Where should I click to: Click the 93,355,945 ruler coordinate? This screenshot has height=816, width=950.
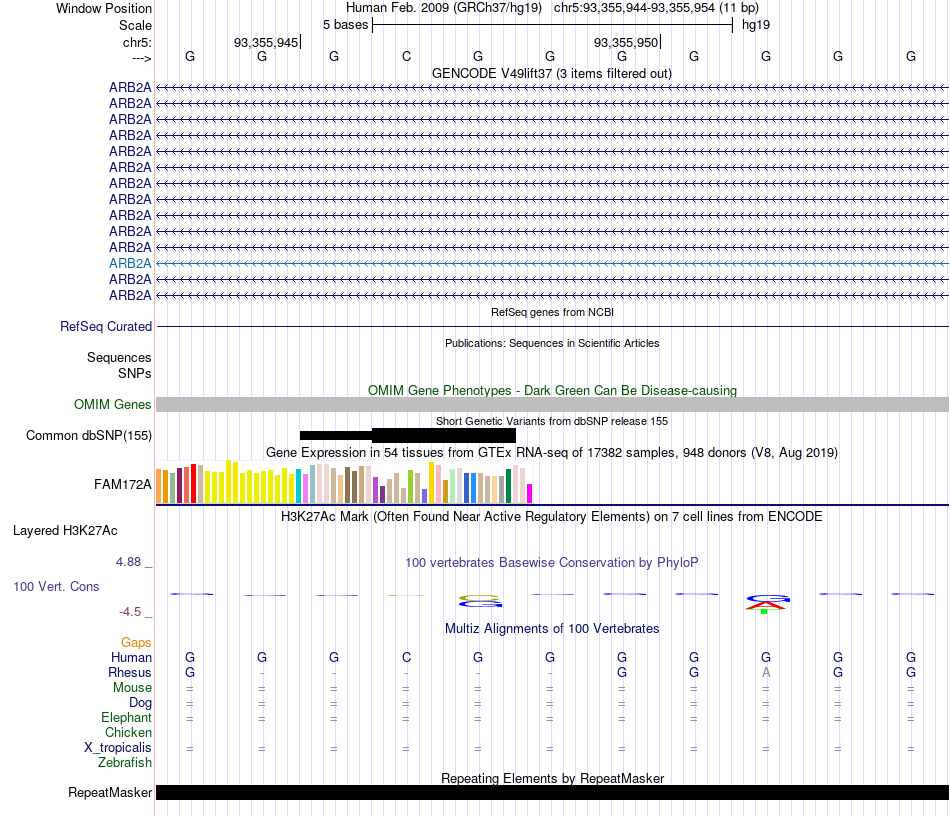click(x=266, y=42)
